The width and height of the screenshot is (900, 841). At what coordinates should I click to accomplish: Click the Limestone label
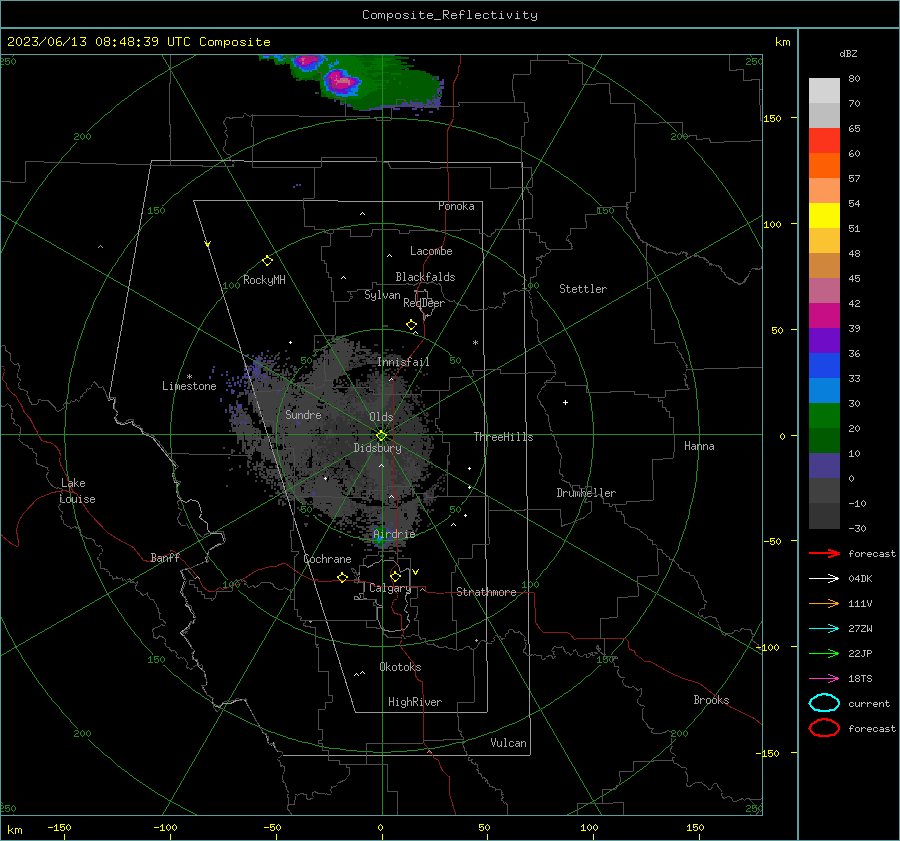pos(189,386)
